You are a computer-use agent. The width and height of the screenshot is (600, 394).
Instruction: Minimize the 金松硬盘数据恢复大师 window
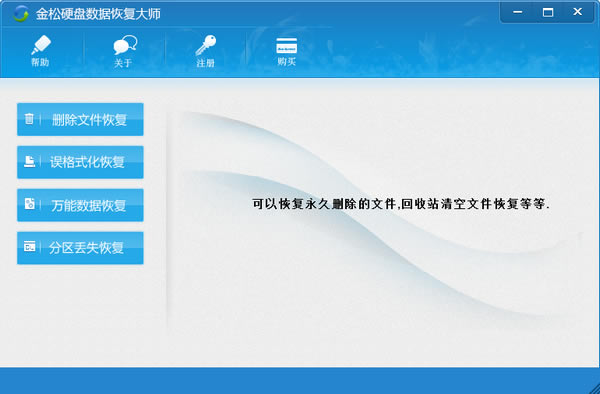pos(518,12)
